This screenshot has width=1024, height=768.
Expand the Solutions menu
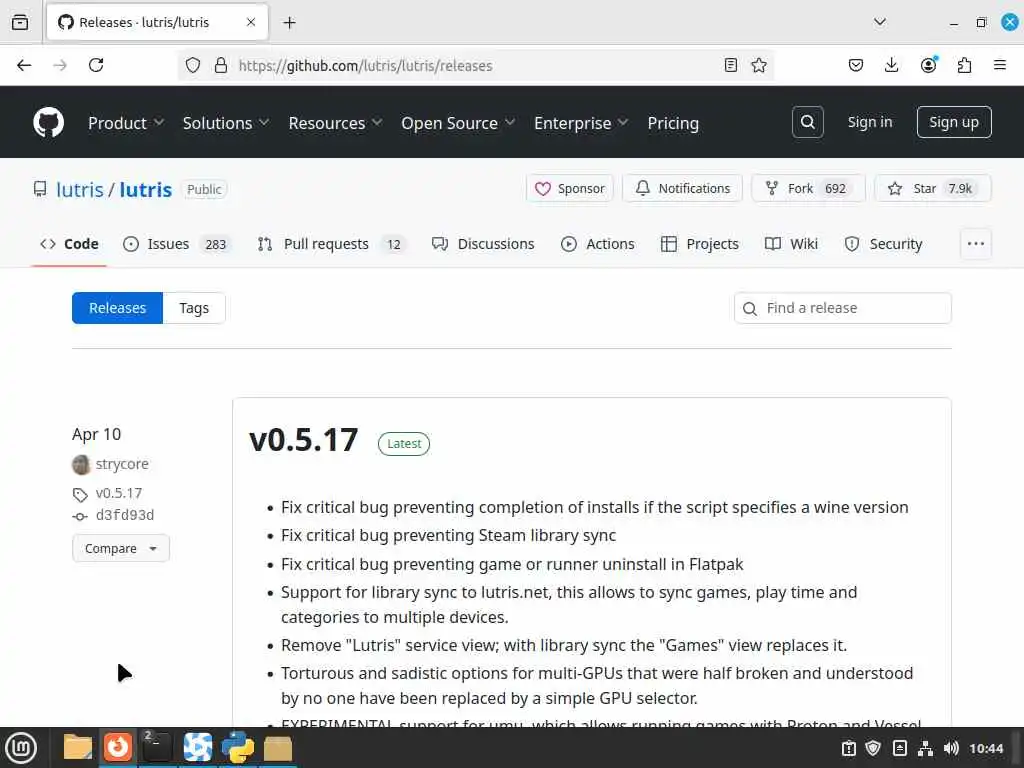point(226,123)
